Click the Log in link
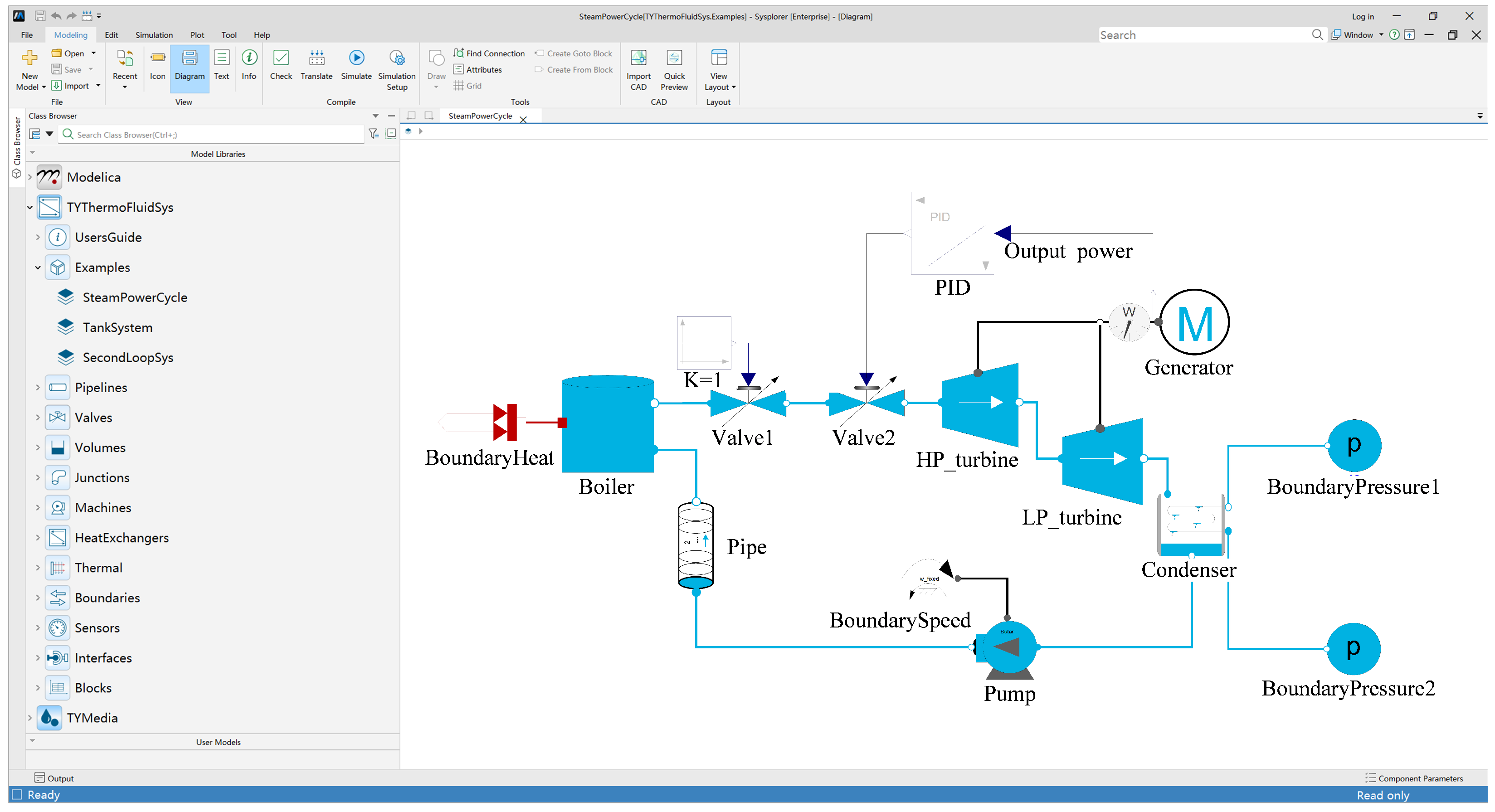 1362,16
